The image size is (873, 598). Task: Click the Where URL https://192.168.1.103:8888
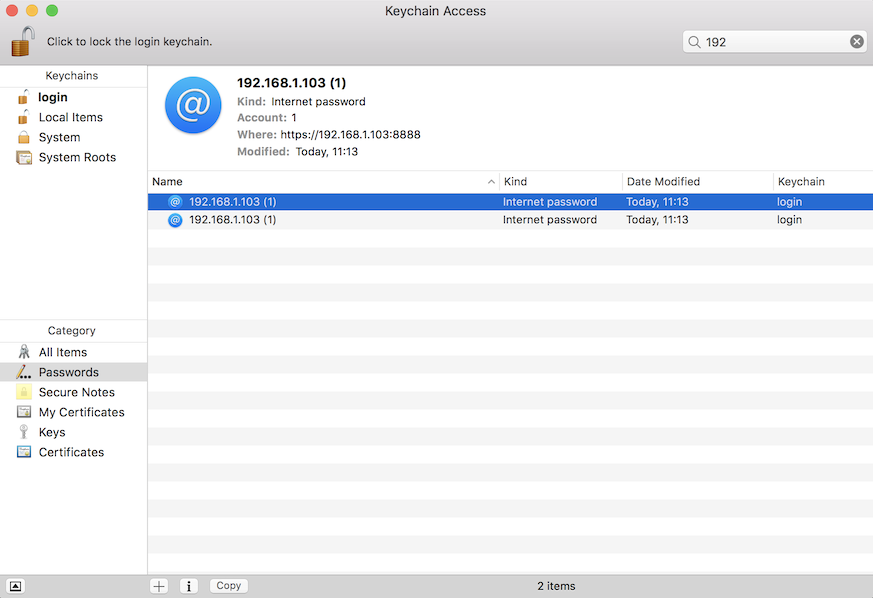point(350,135)
